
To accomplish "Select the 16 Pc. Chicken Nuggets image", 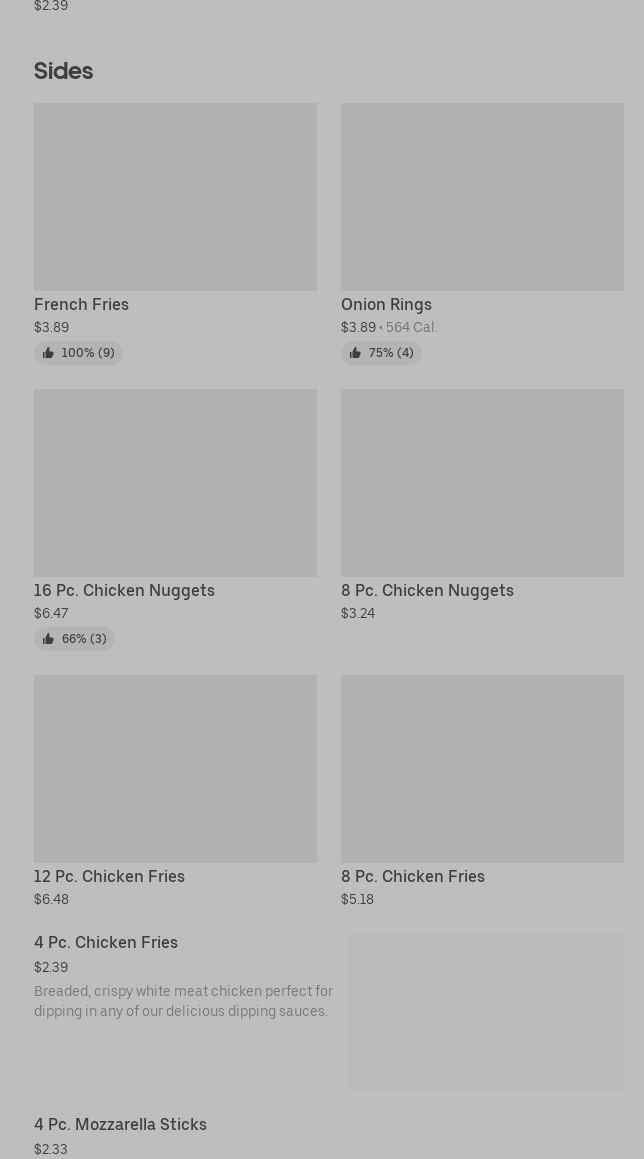I will (x=175, y=483).
